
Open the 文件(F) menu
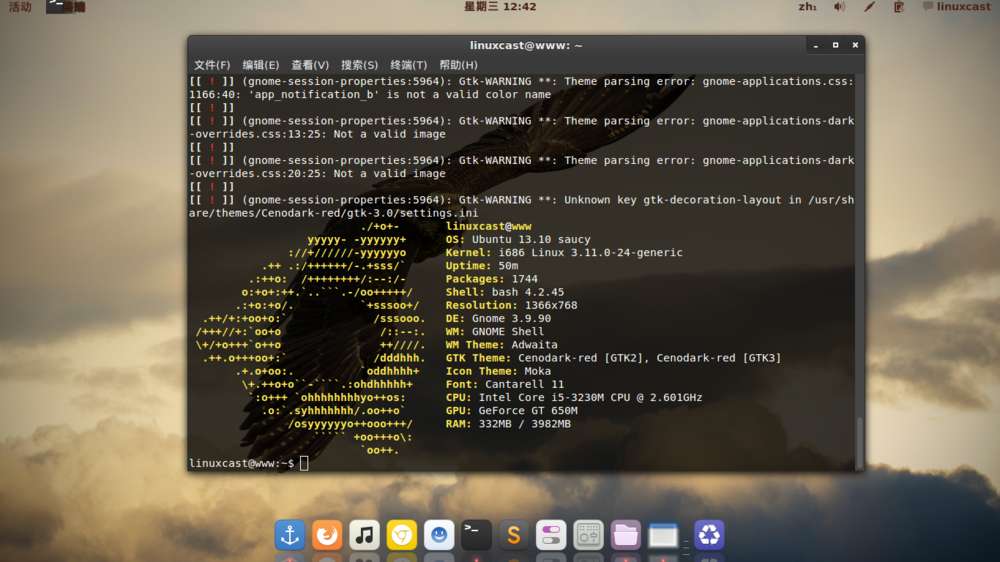click(212, 65)
